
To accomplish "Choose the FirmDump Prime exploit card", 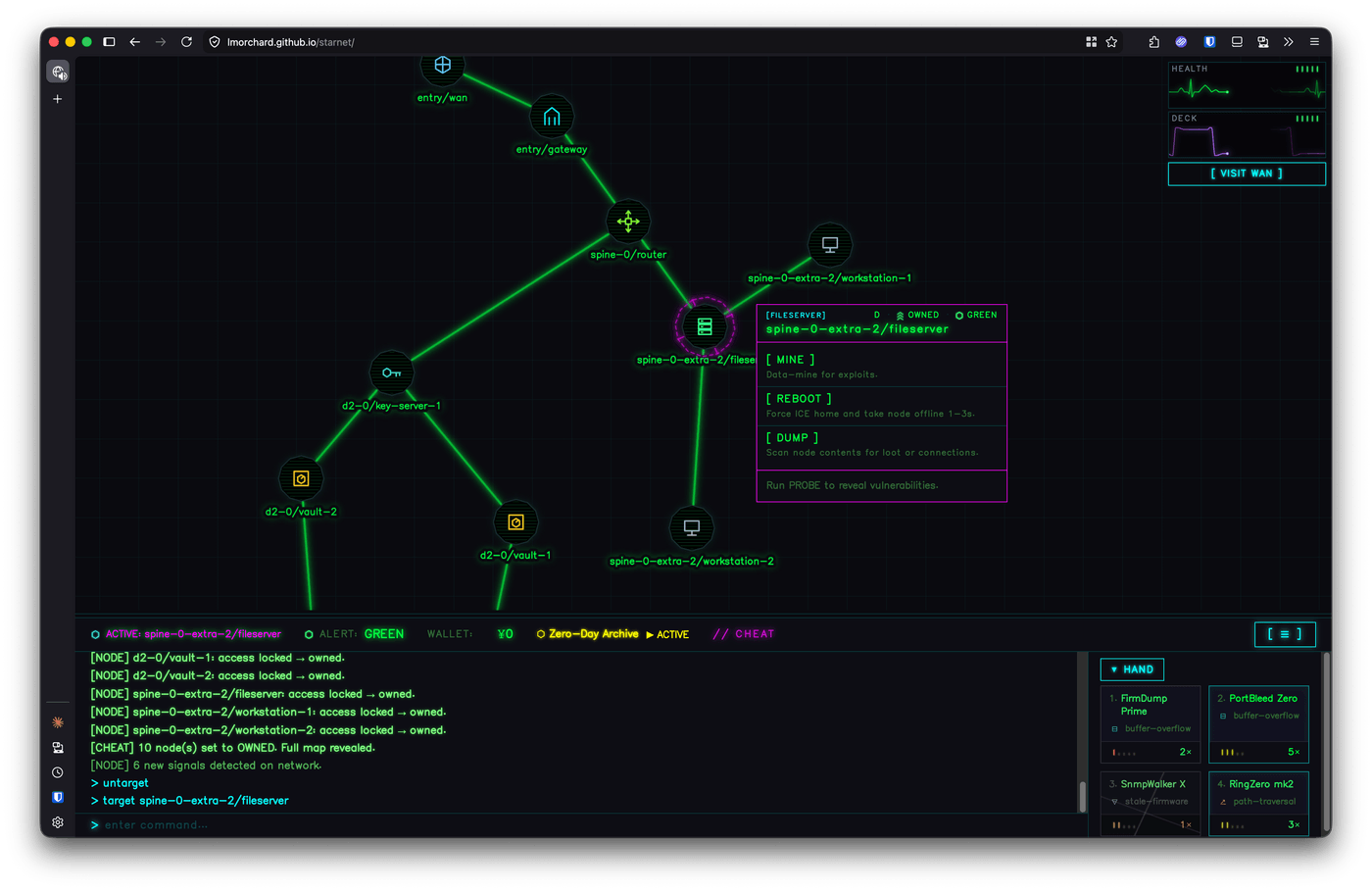I will [1151, 725].
